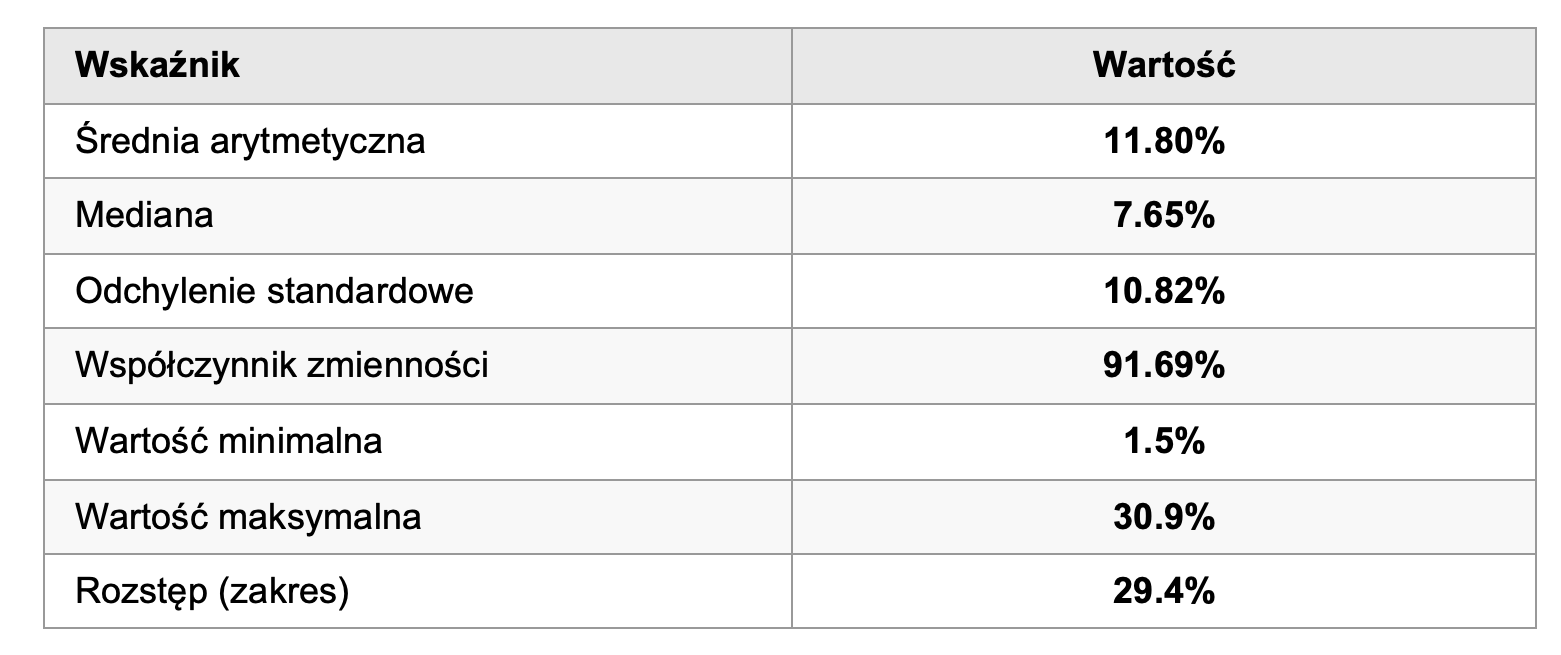Screen dimensions: 1561x655
Task: Select the 7.65% median value
Action: 1163,216
